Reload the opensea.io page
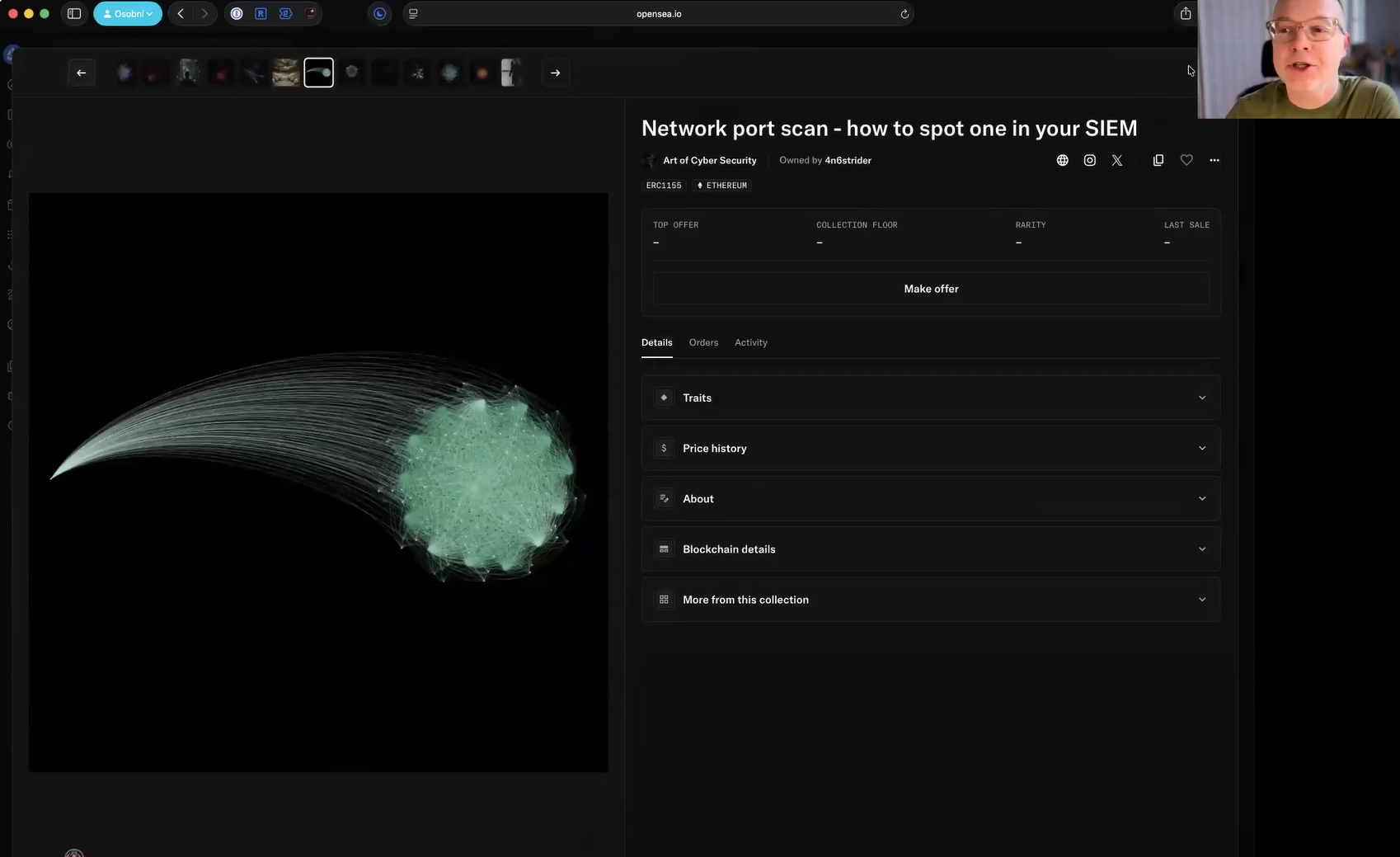The width and height of the screenshot is (1400, 857). pyautogui.click(x=904, y=14)
